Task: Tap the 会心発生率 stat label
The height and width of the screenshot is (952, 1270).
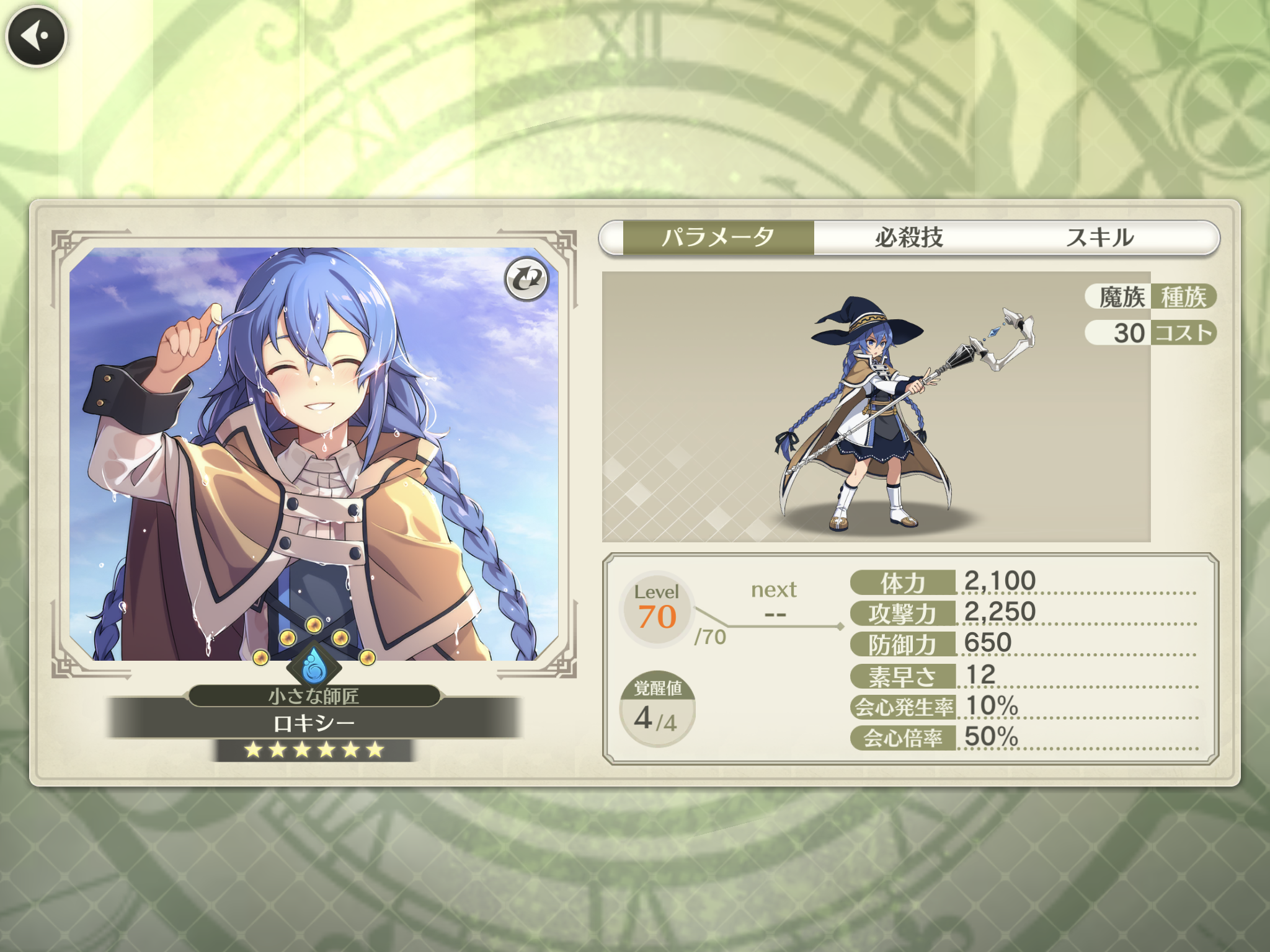Action: point(903,707)
